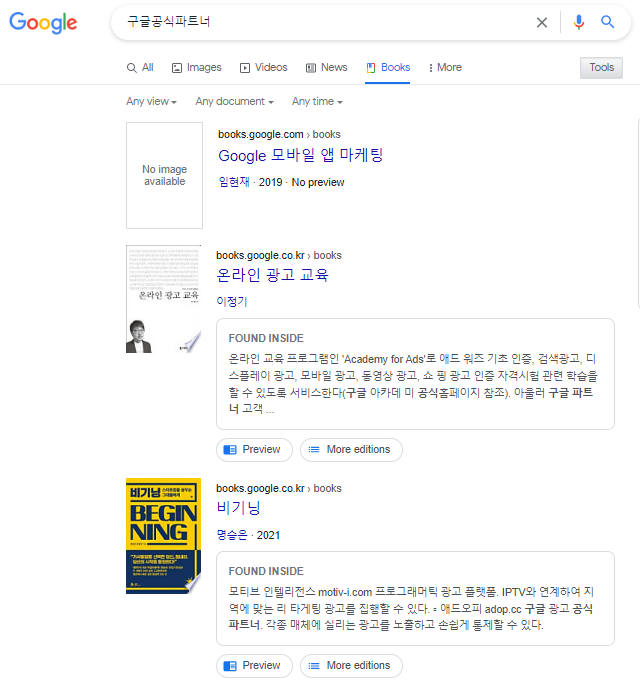Click the yellow BEGINNING book cover
The image size is (640, 687).
tap(164, 535)
